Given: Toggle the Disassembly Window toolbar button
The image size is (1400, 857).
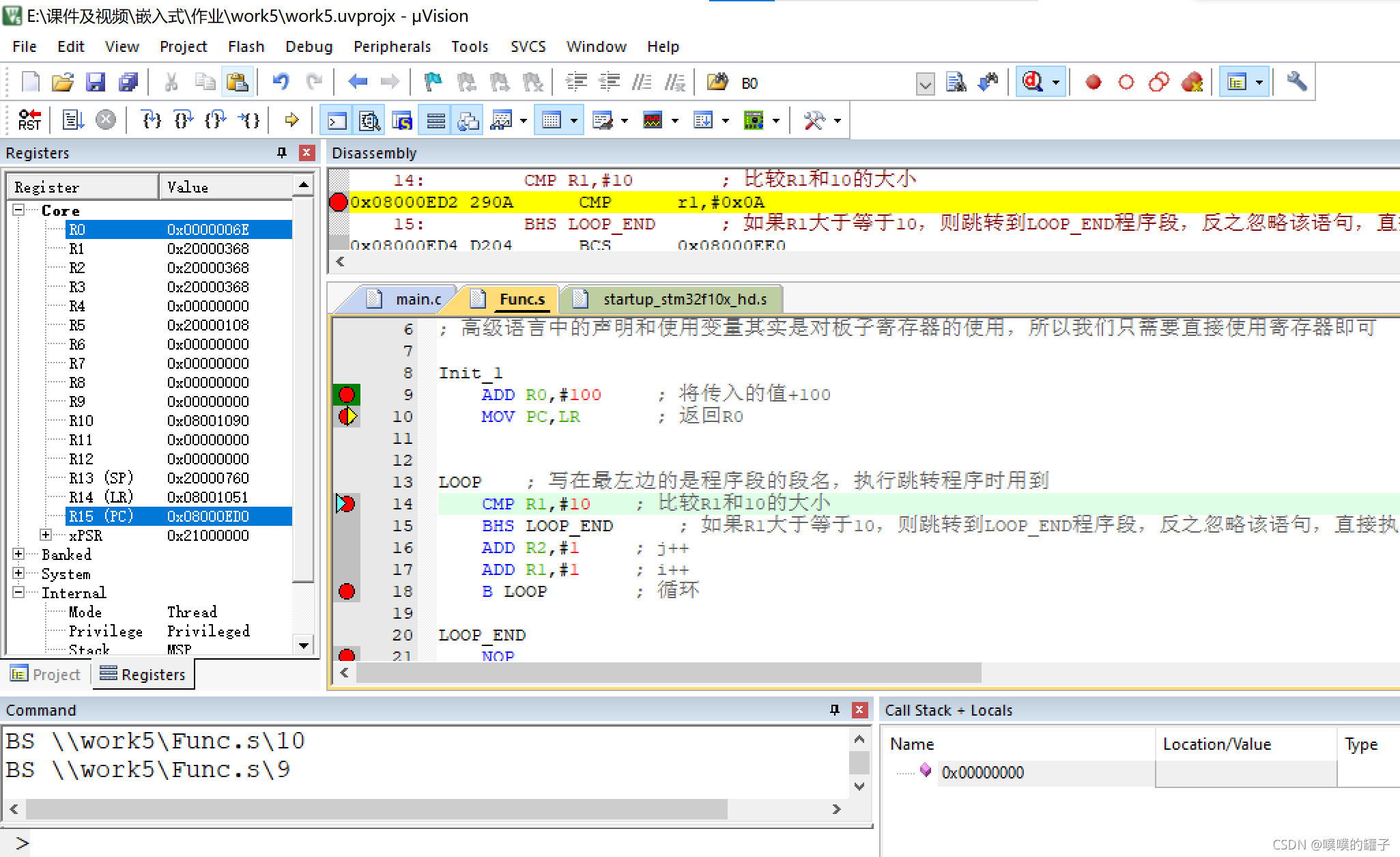Looking at the screenshot, I should coord(369,121).
